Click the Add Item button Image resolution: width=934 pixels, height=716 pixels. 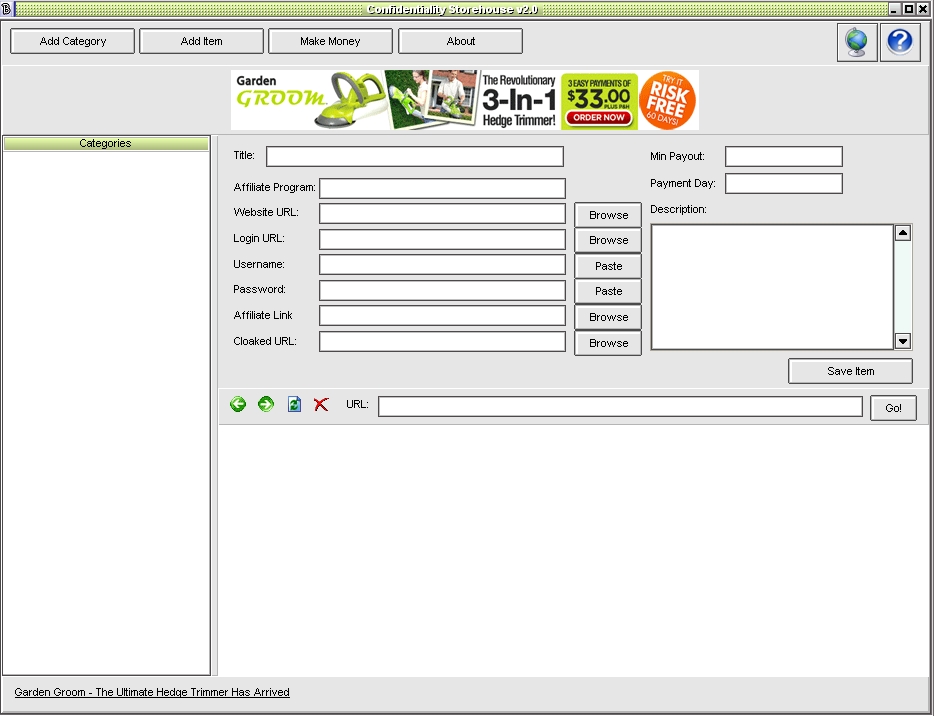201,41
